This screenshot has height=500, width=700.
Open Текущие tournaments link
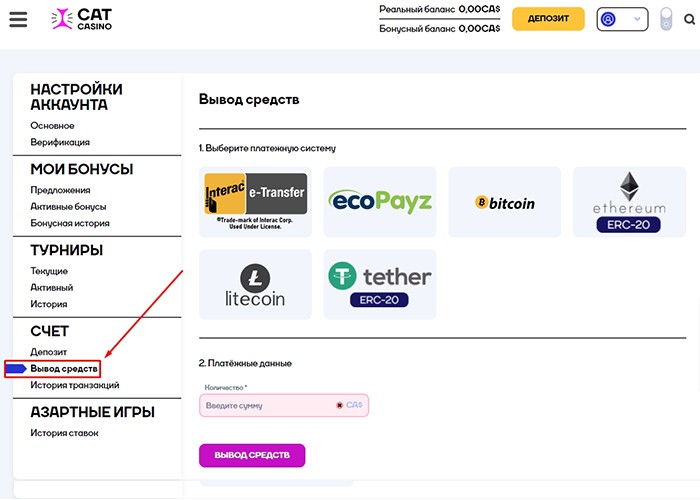click(x=49, y=271)
